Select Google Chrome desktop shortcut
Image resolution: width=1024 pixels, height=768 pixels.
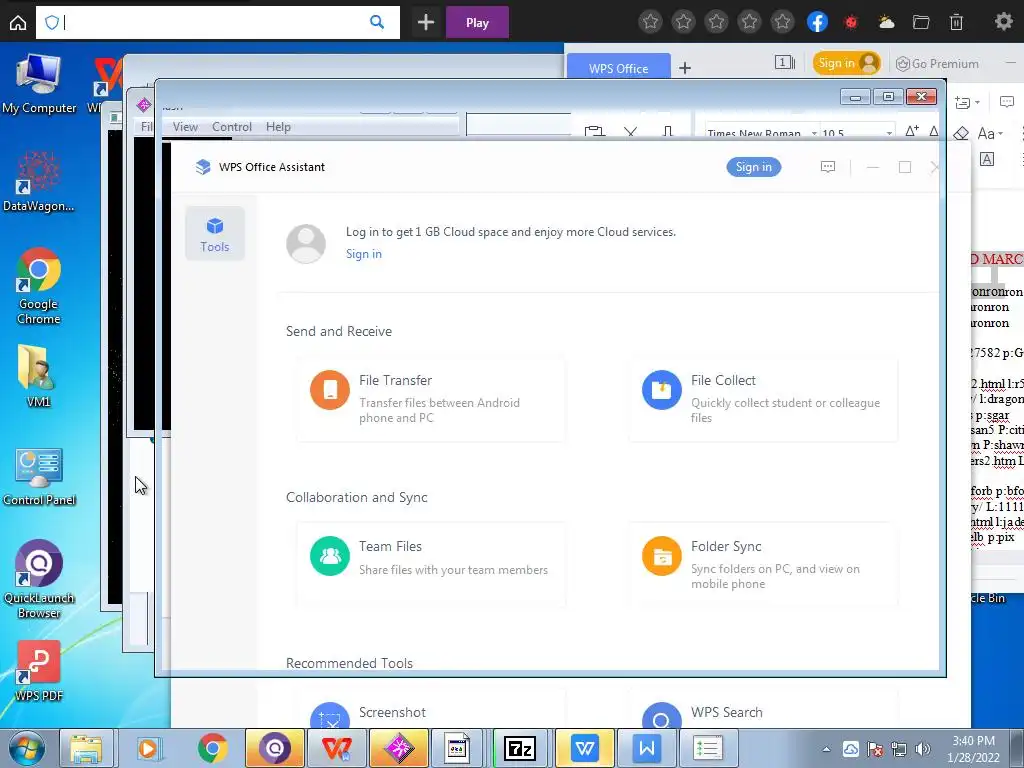point(39,286)
